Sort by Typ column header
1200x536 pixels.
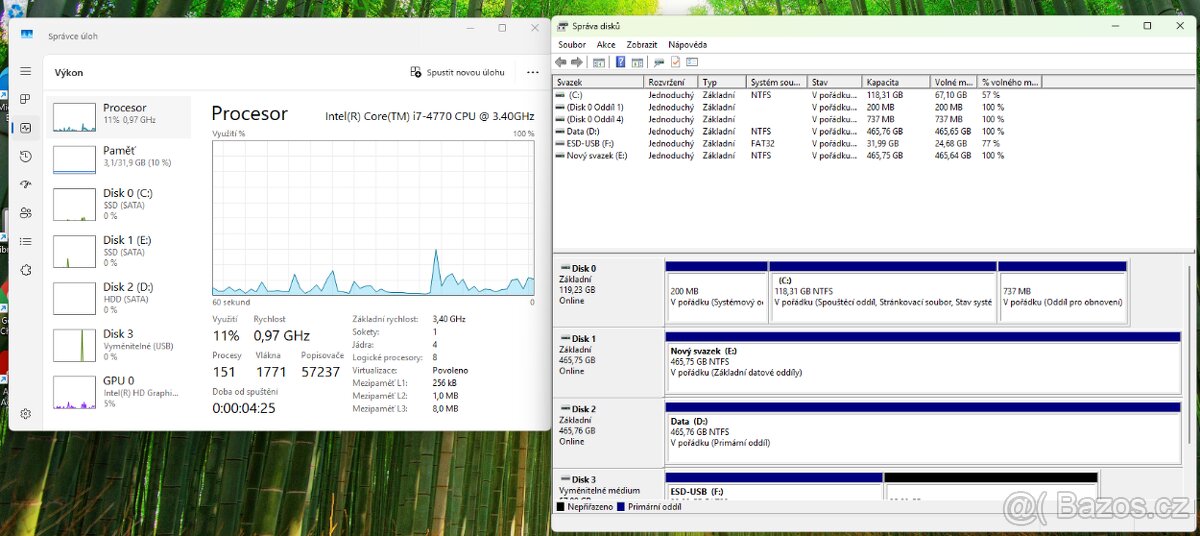tap(723, 82)
